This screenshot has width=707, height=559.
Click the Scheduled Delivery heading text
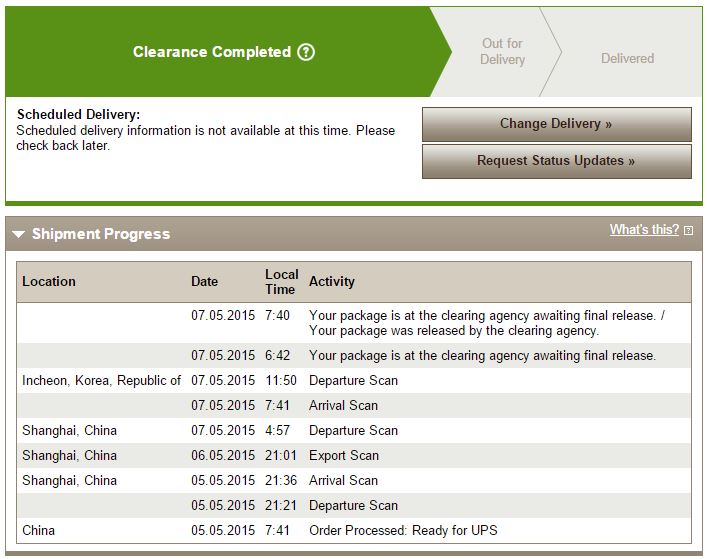click(78, 115)
